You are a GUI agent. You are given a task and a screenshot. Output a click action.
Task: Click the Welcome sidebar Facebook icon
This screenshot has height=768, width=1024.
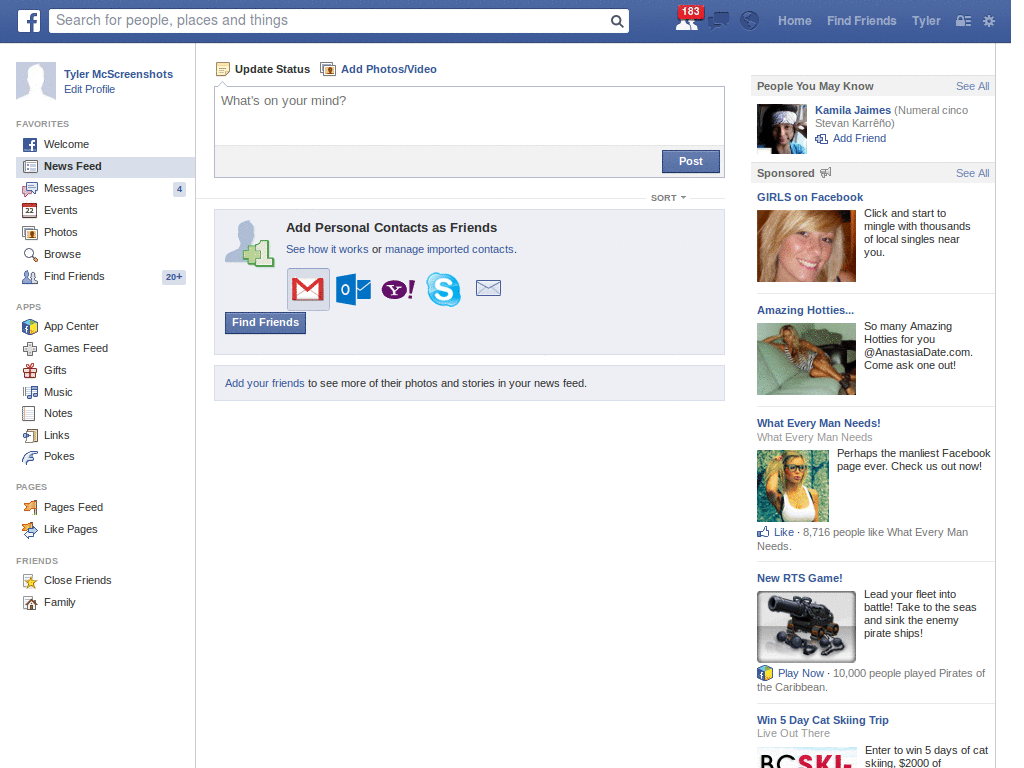point(30,144)
